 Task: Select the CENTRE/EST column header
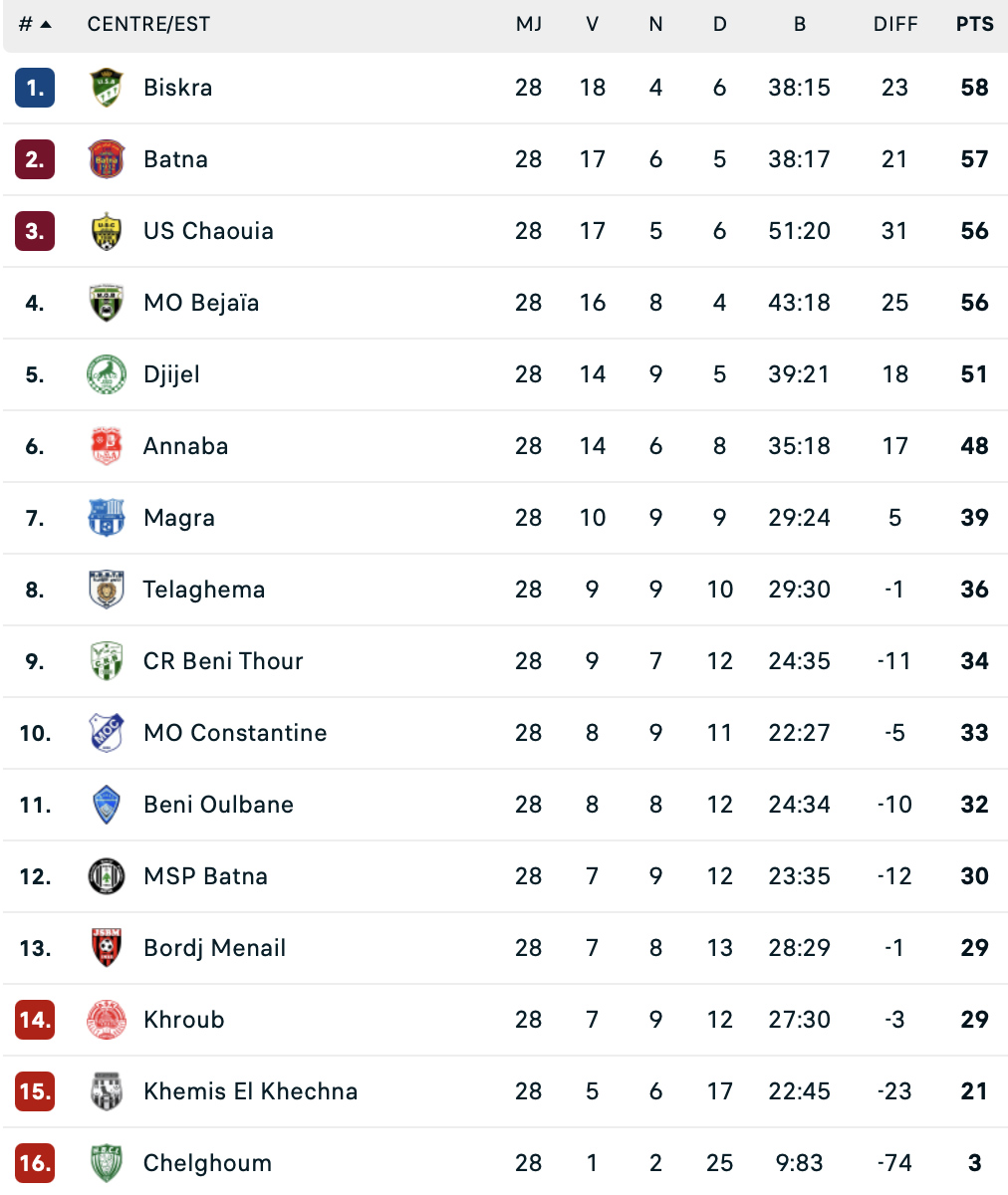click(x=148, y=24)
